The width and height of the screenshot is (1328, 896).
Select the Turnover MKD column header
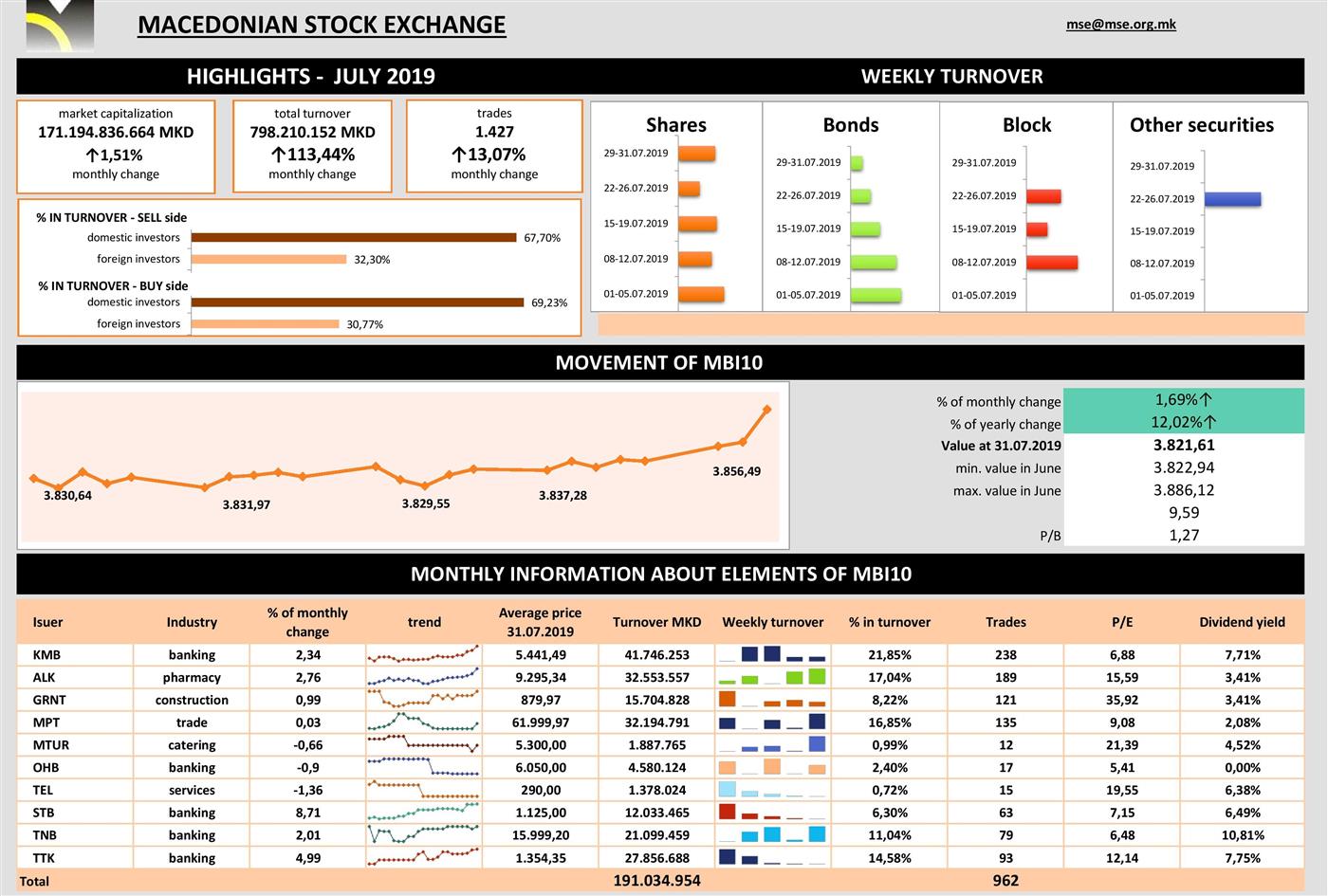tap(656, 622)
